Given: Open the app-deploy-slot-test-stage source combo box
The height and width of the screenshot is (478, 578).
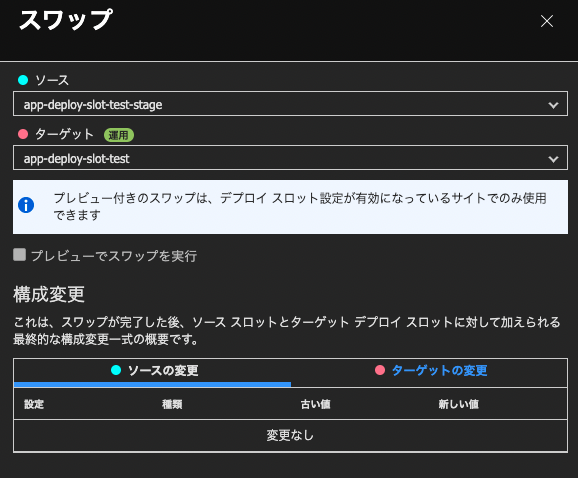Looking at the screenshot, I should click(290, 104).
